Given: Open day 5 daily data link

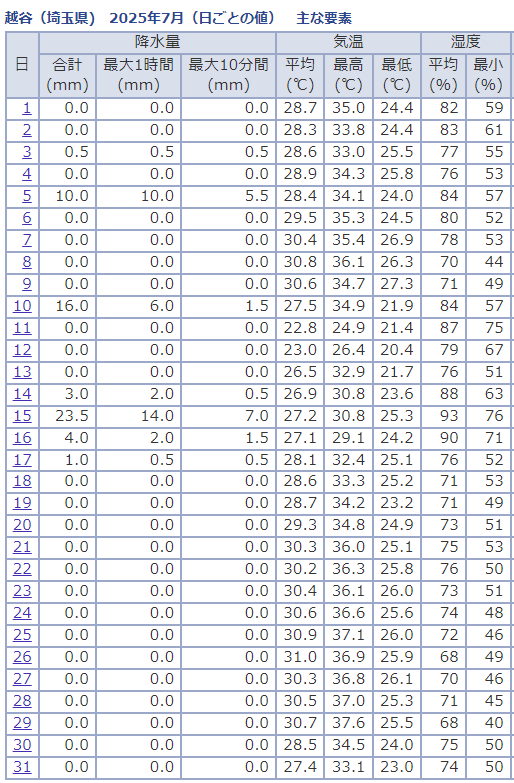Looking at the screenshot, I should [x=26, y=196].
